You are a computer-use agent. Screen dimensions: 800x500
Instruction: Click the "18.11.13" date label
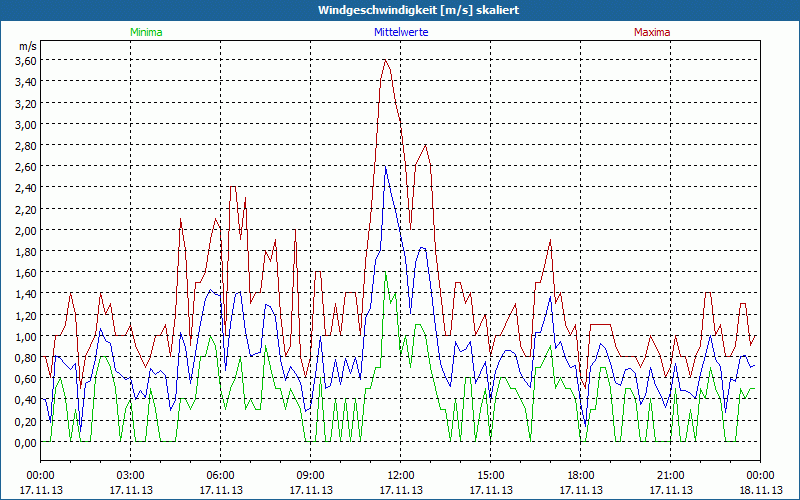coord(760,490)
